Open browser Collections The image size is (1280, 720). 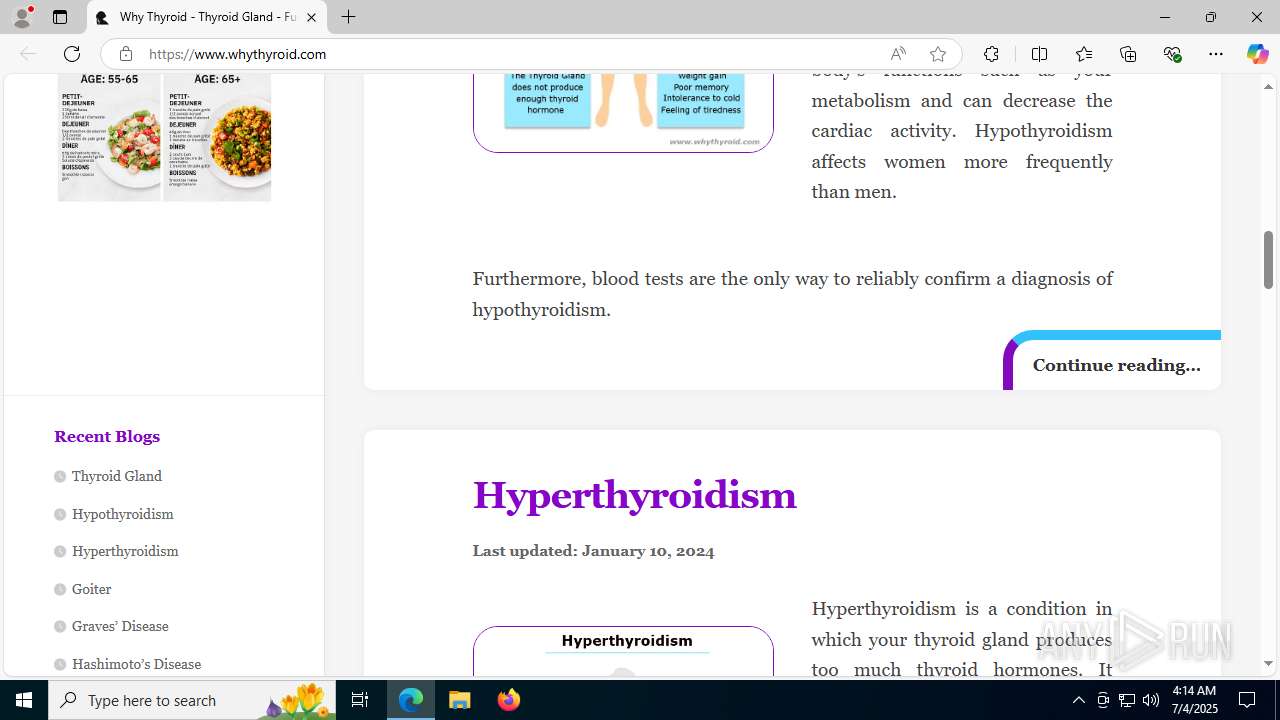1128,54
